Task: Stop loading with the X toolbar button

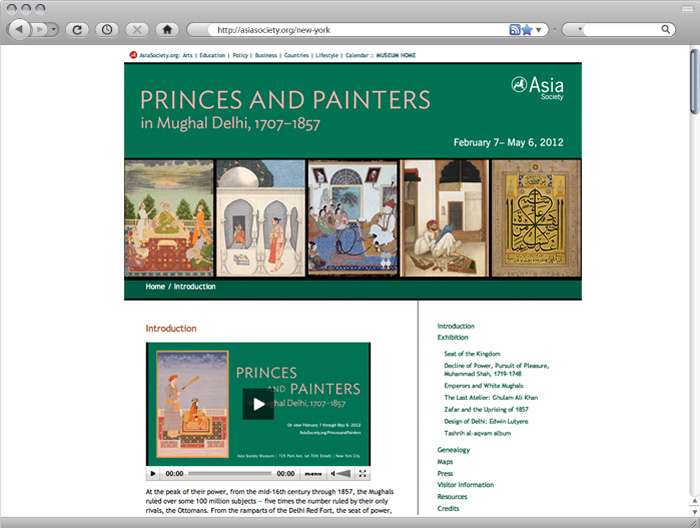Action: [x=137, y=30]
